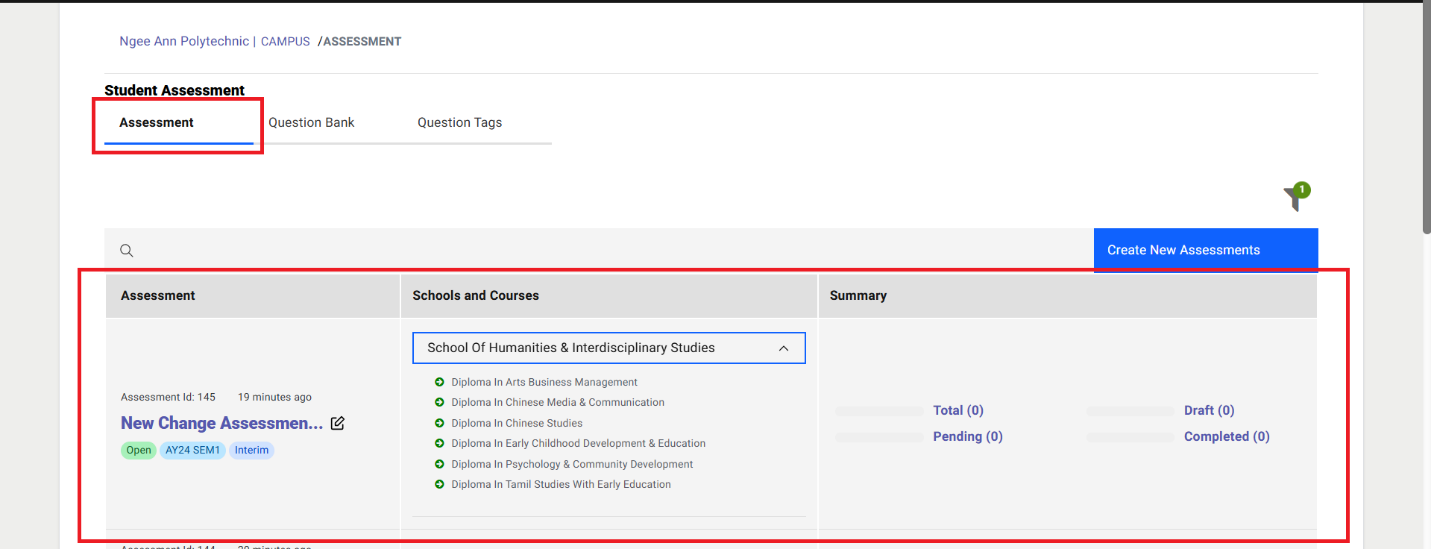
Task: View the Pending (0) progress bar
Action: tap(879, 437)
